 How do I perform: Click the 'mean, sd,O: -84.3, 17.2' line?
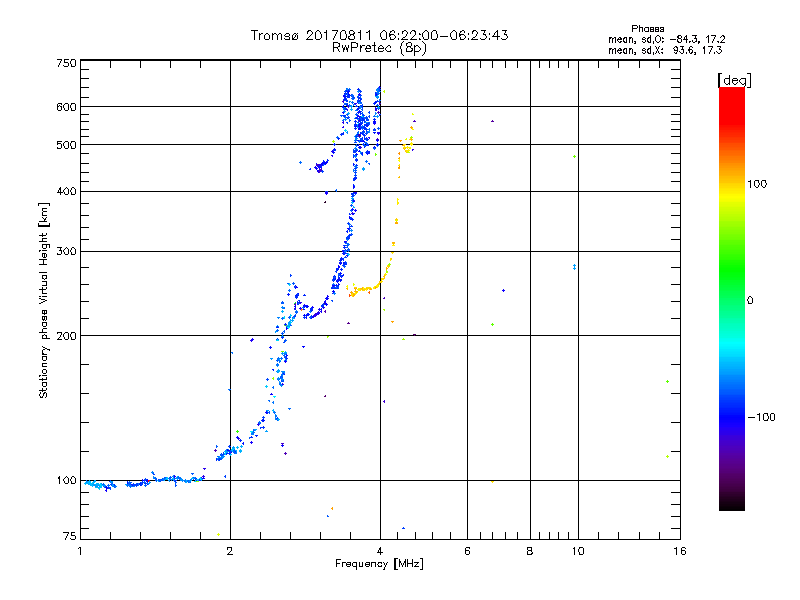pyautogui.click(x=666, y=39)
